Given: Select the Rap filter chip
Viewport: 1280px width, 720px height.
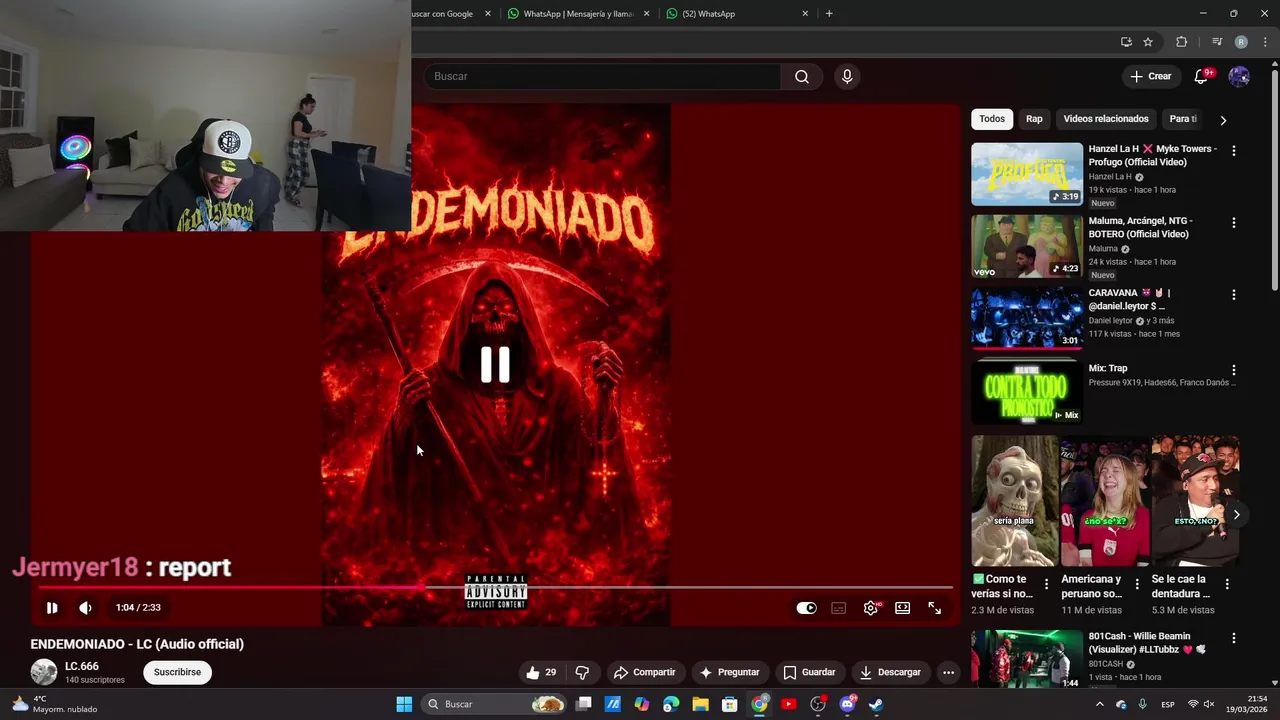Looking at the screenshot, I should coord(1034,119).
